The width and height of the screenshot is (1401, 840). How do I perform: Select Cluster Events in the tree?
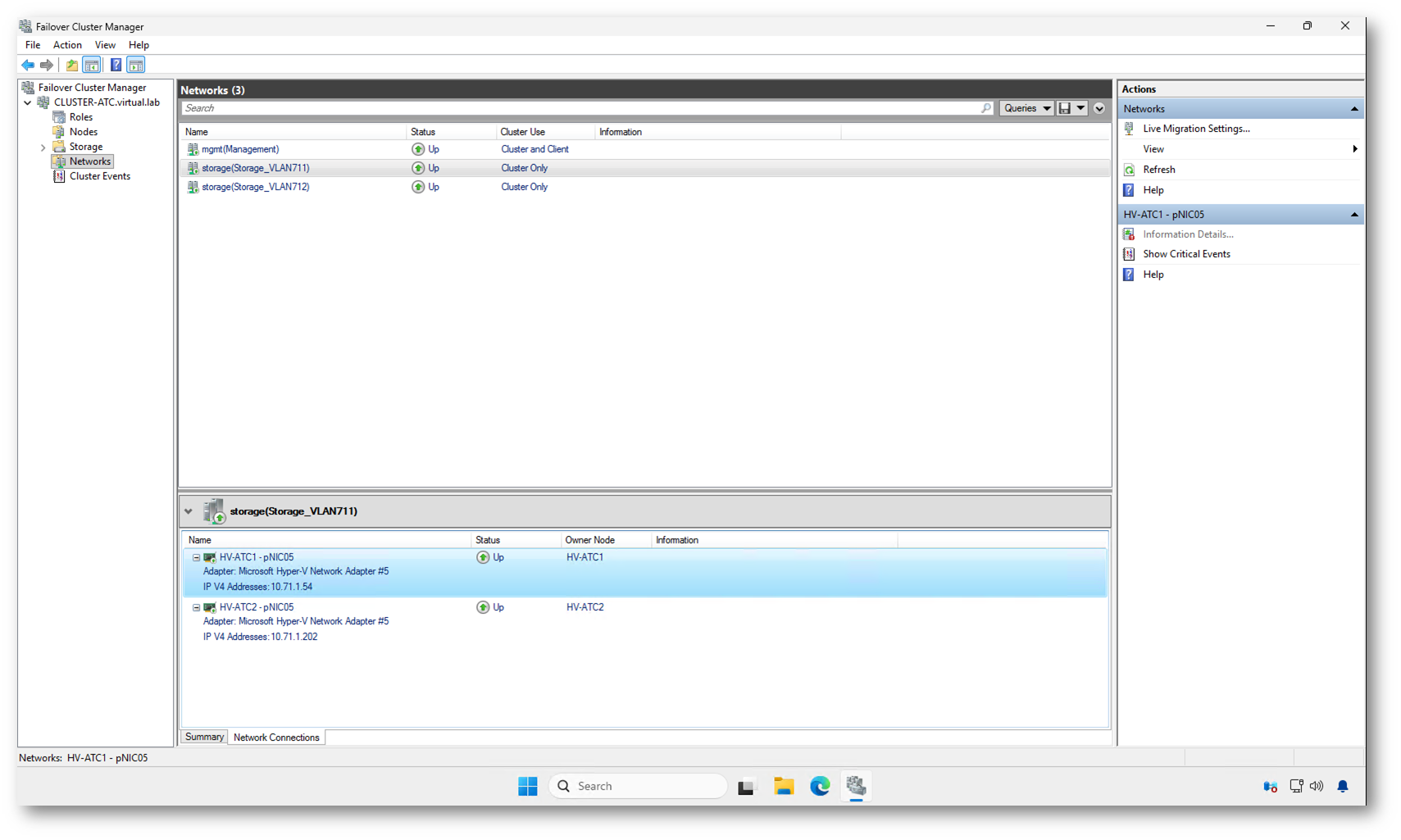tap(99, 176)
